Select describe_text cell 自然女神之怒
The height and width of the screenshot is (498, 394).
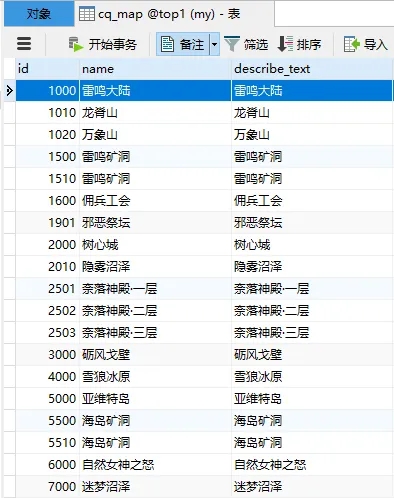coord(312,465)
